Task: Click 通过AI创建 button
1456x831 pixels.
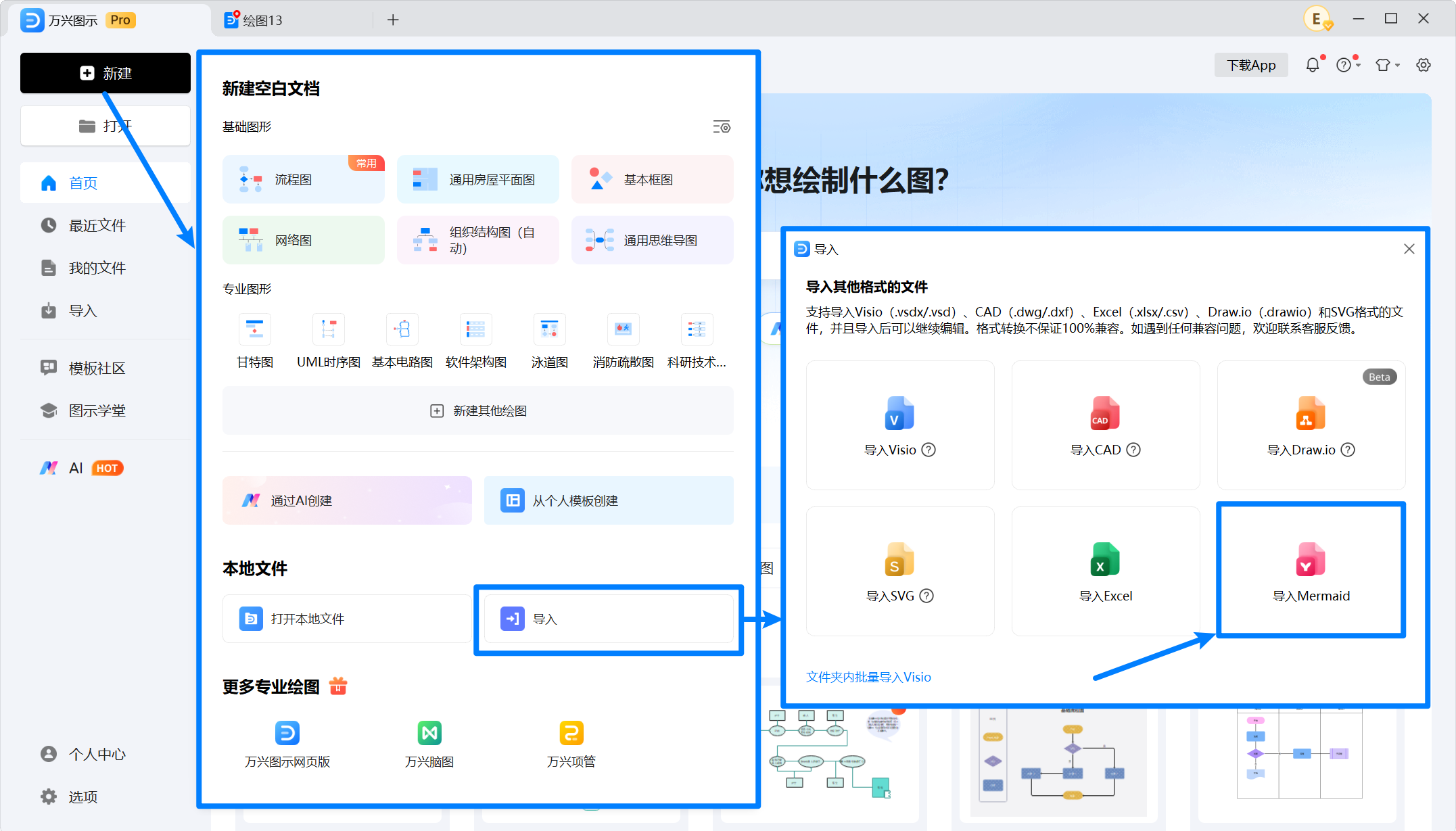Action: 347,500
